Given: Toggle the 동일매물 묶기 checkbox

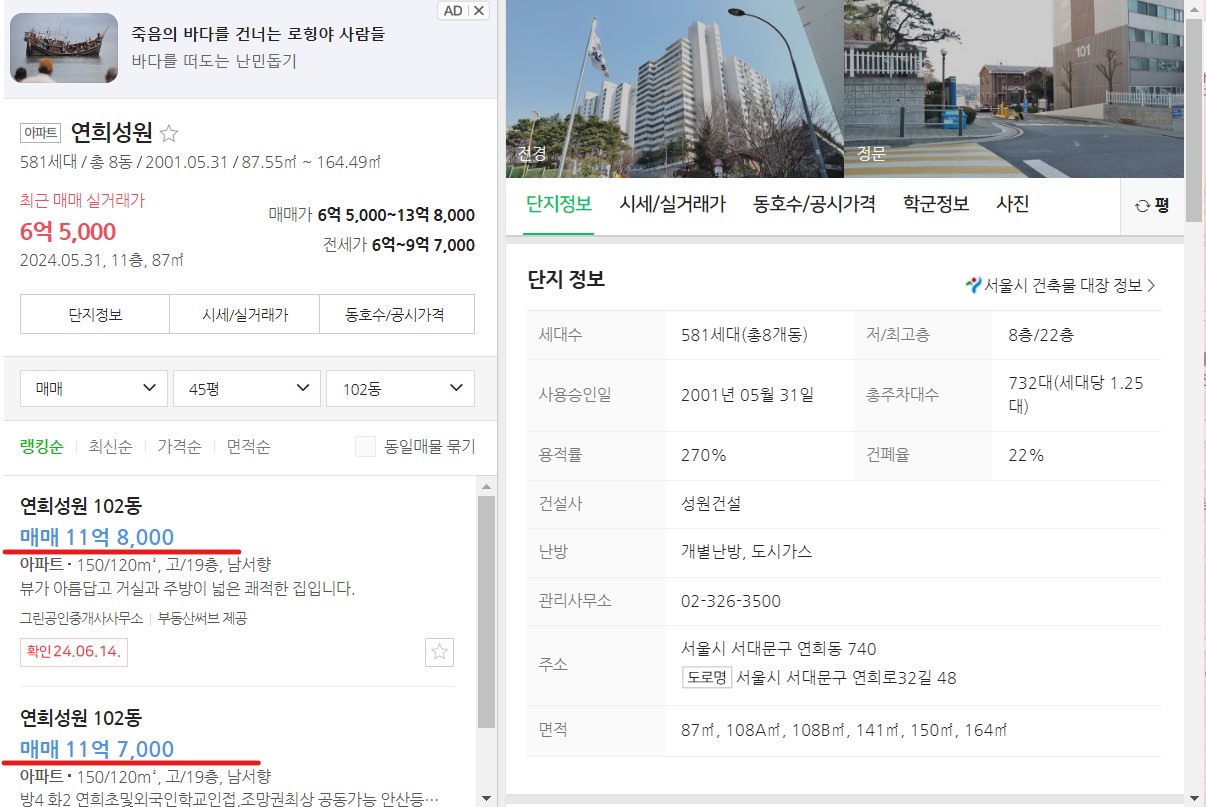Looking at the screenshot, I should coord(366,446).
